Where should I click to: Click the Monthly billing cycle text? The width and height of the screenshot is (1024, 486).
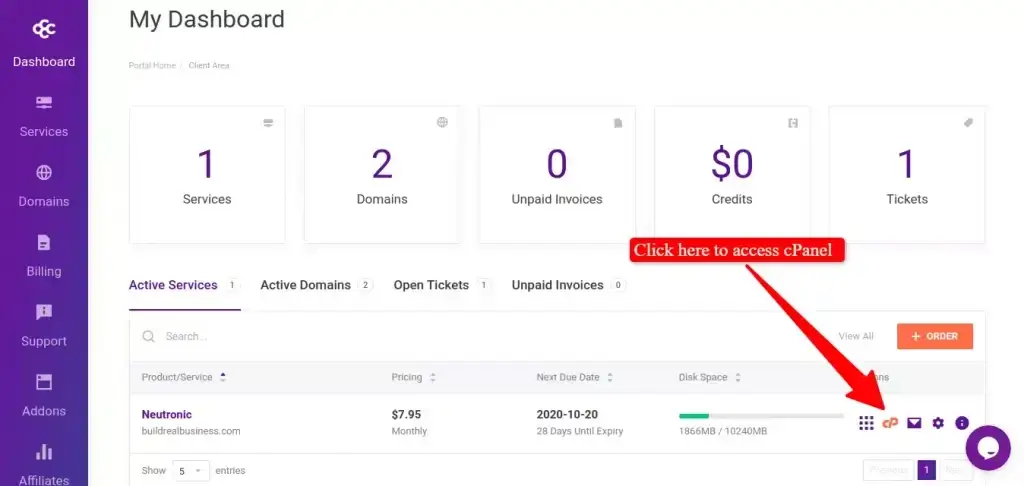409,431
